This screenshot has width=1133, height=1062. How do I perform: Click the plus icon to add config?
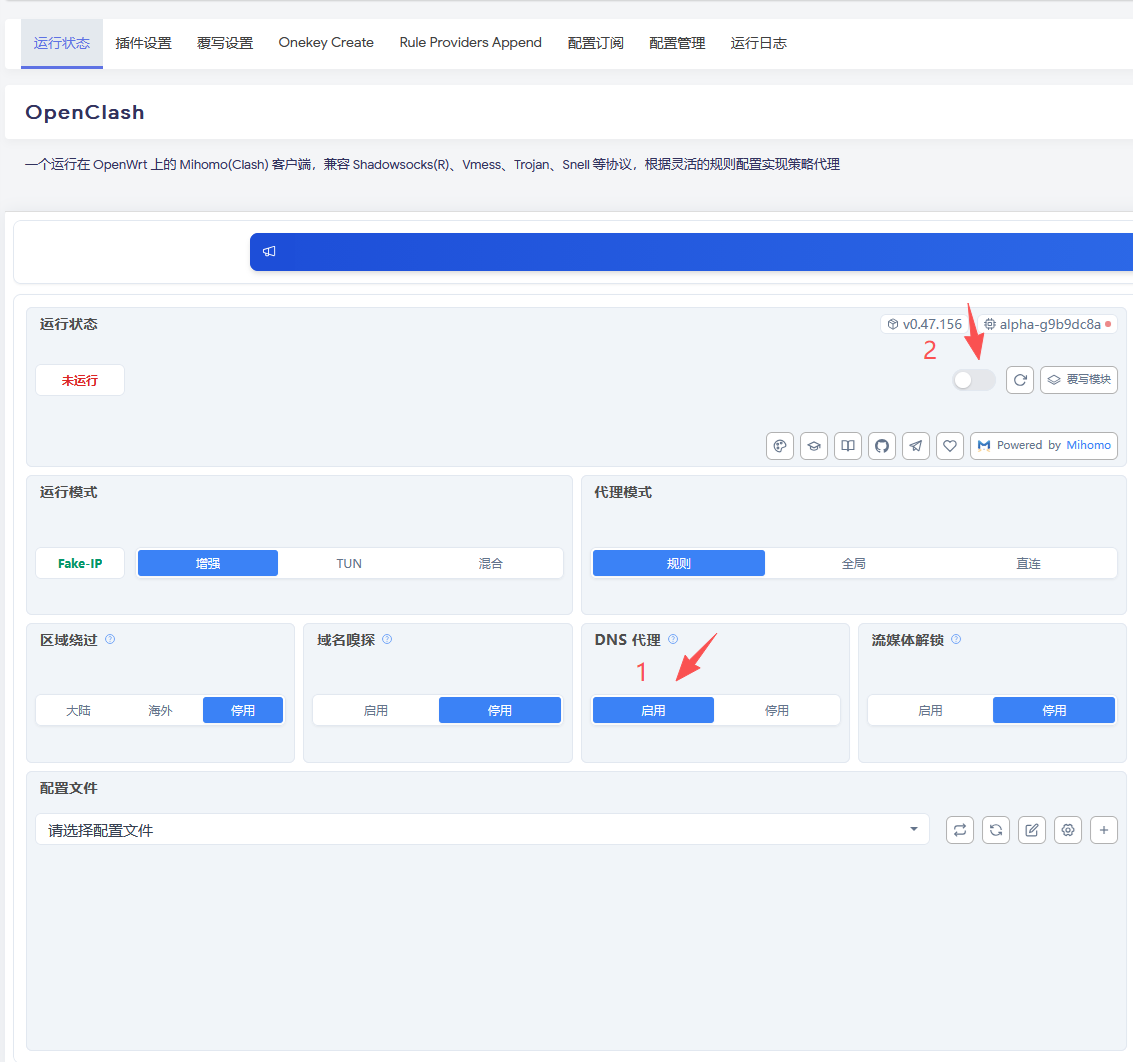click(1103, 830)
